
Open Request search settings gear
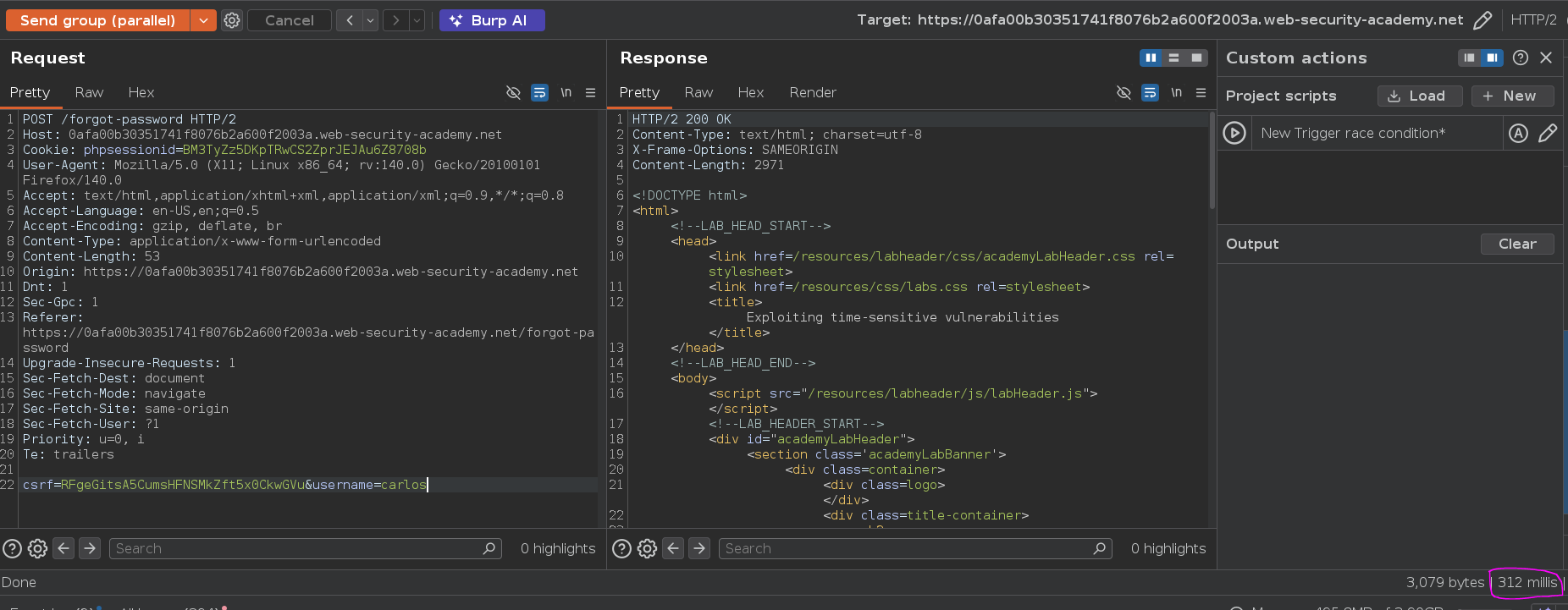coord(37,548)
